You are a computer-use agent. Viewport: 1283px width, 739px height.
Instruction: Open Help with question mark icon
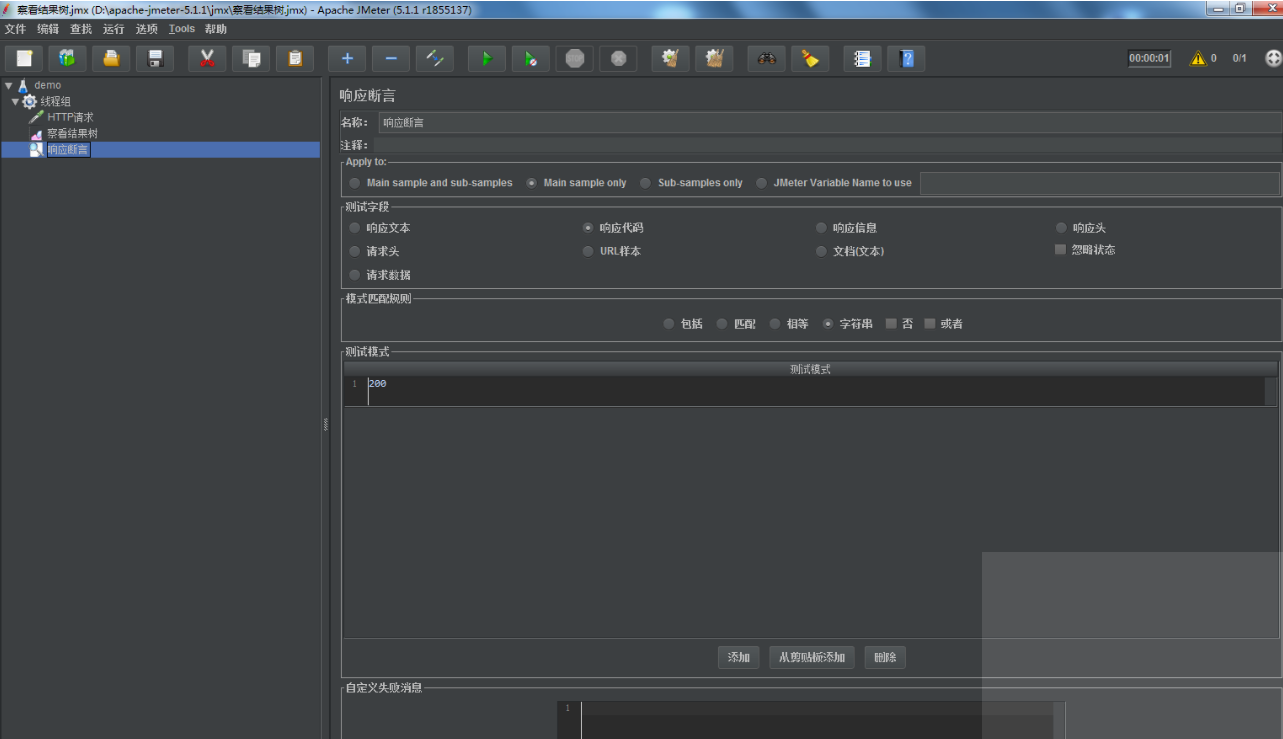907,58
